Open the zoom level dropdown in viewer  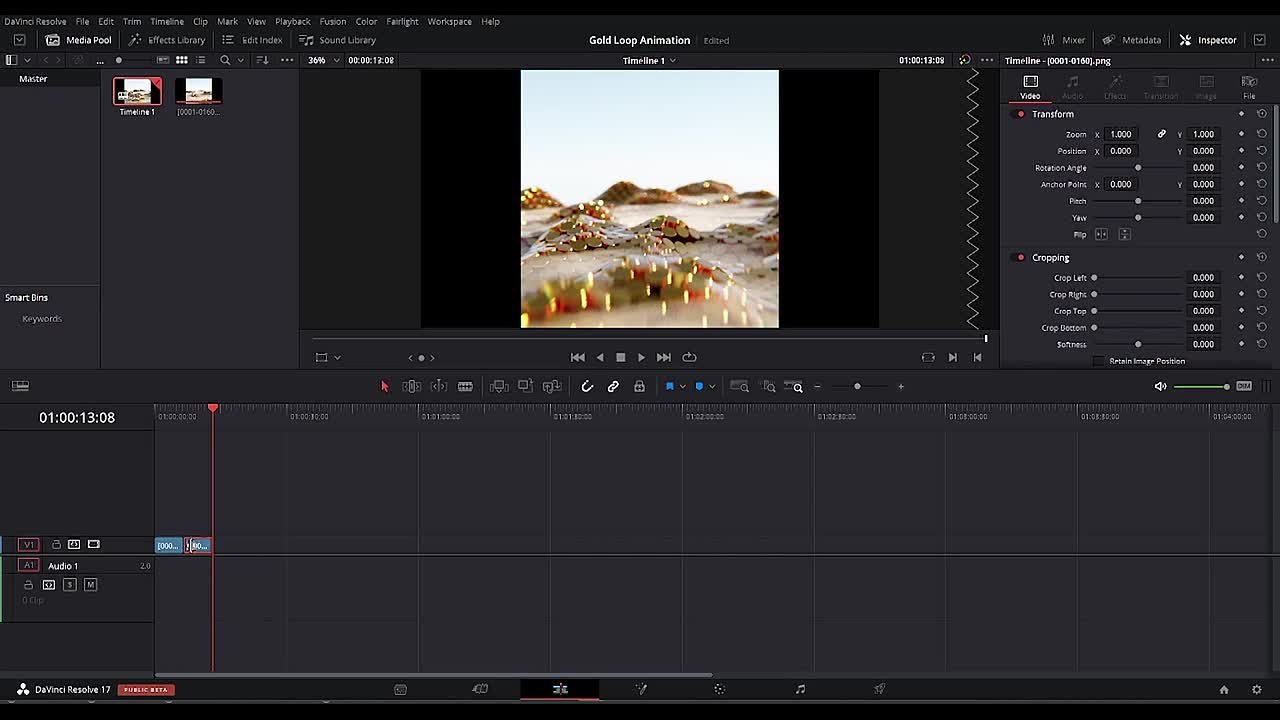tap(321, 60)
